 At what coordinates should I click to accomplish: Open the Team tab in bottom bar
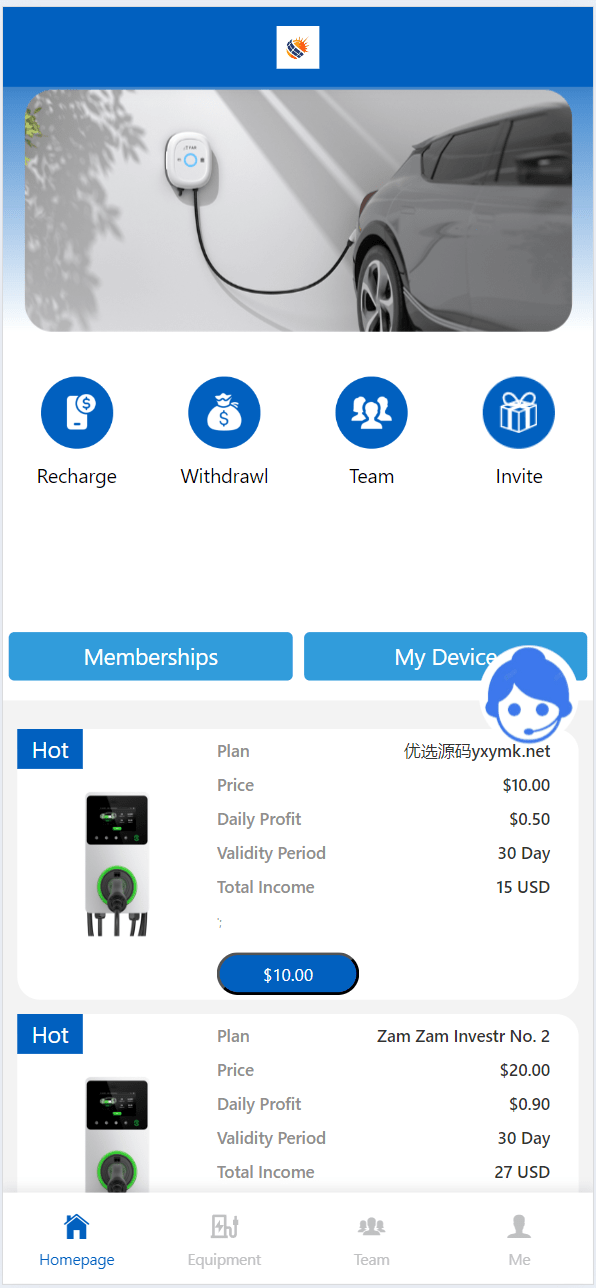[x=372, y=1239]
